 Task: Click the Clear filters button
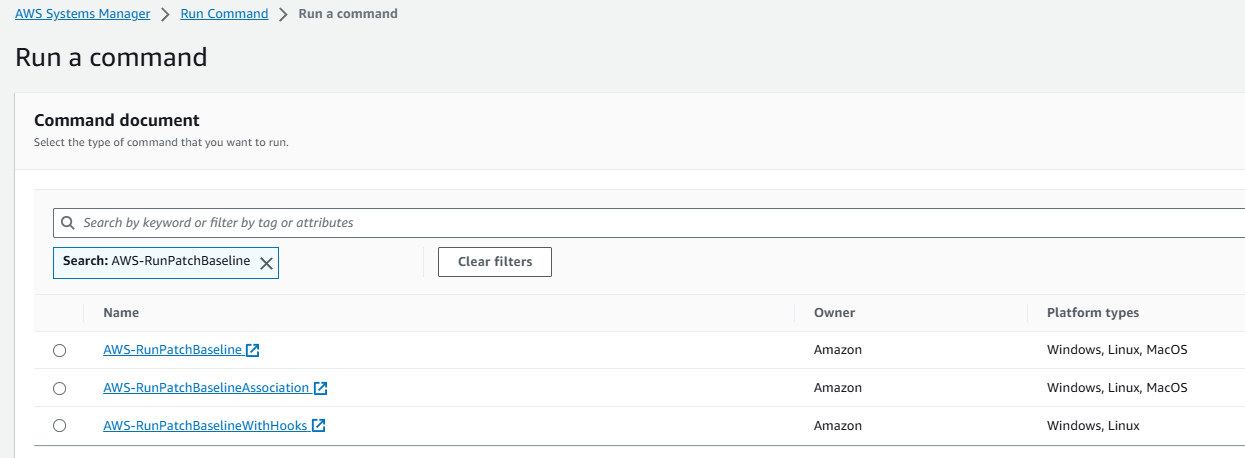[x=495, y=262]
